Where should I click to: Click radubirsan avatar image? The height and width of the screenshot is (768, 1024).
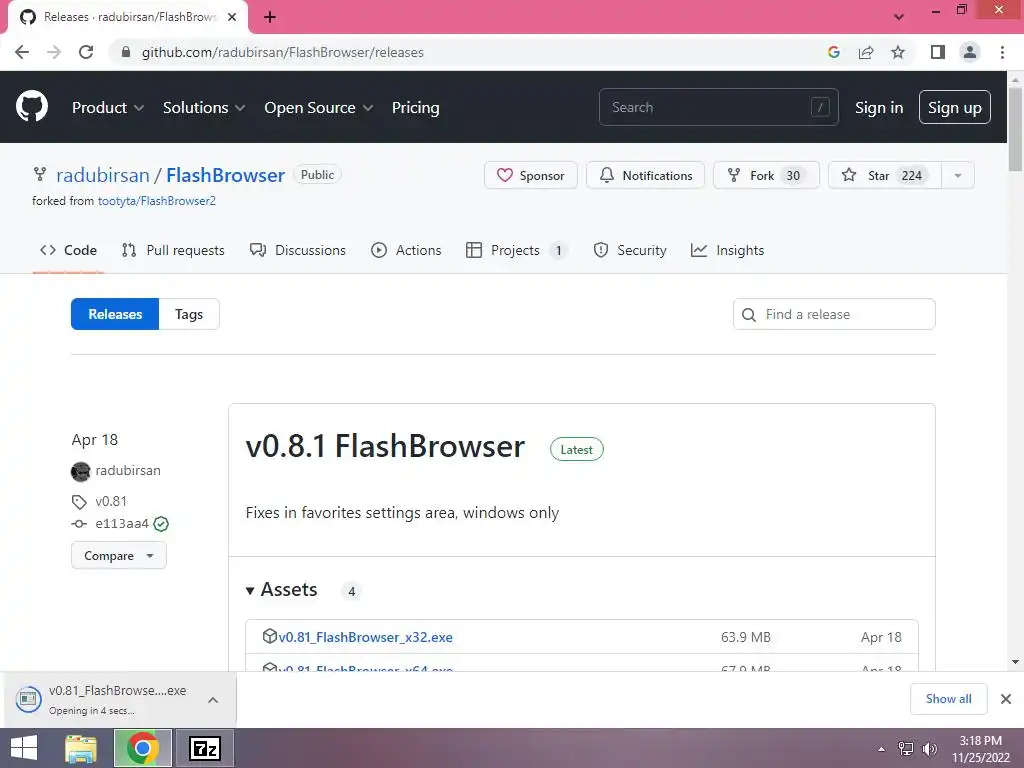[x=80, y=472]
